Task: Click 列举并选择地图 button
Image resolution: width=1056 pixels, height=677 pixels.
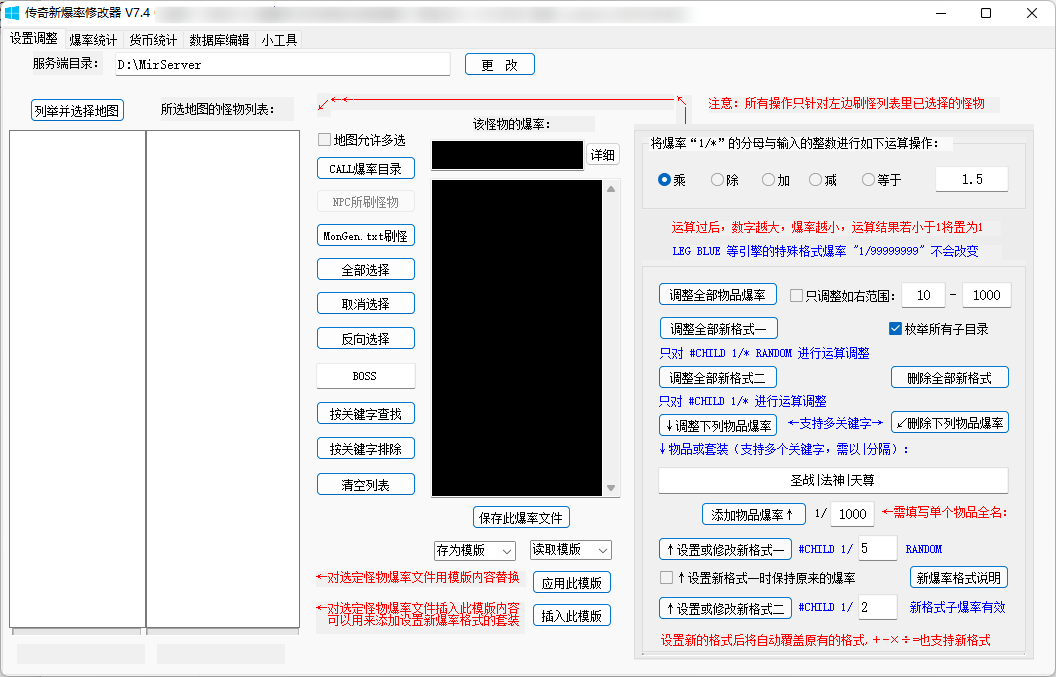Action: [x=77, y=110]
